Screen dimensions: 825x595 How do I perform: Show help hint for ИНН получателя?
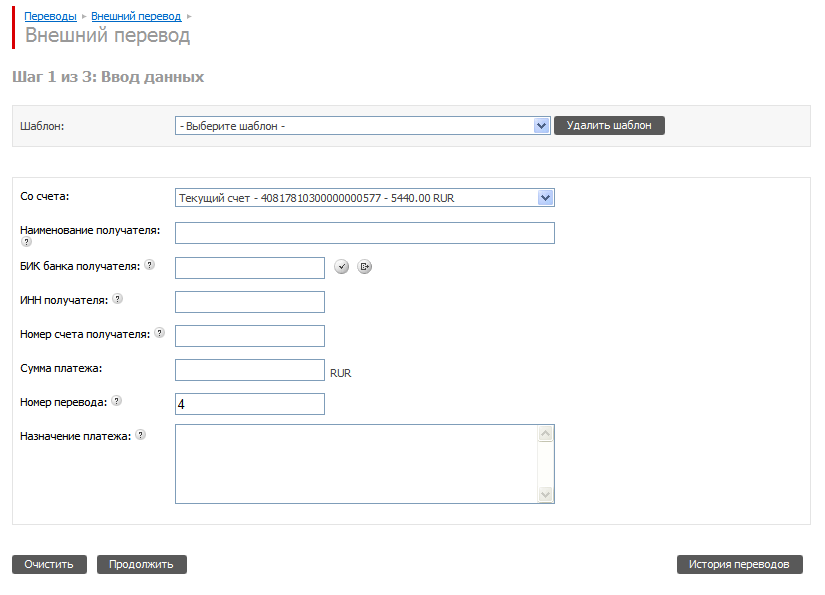pos(117,299)
